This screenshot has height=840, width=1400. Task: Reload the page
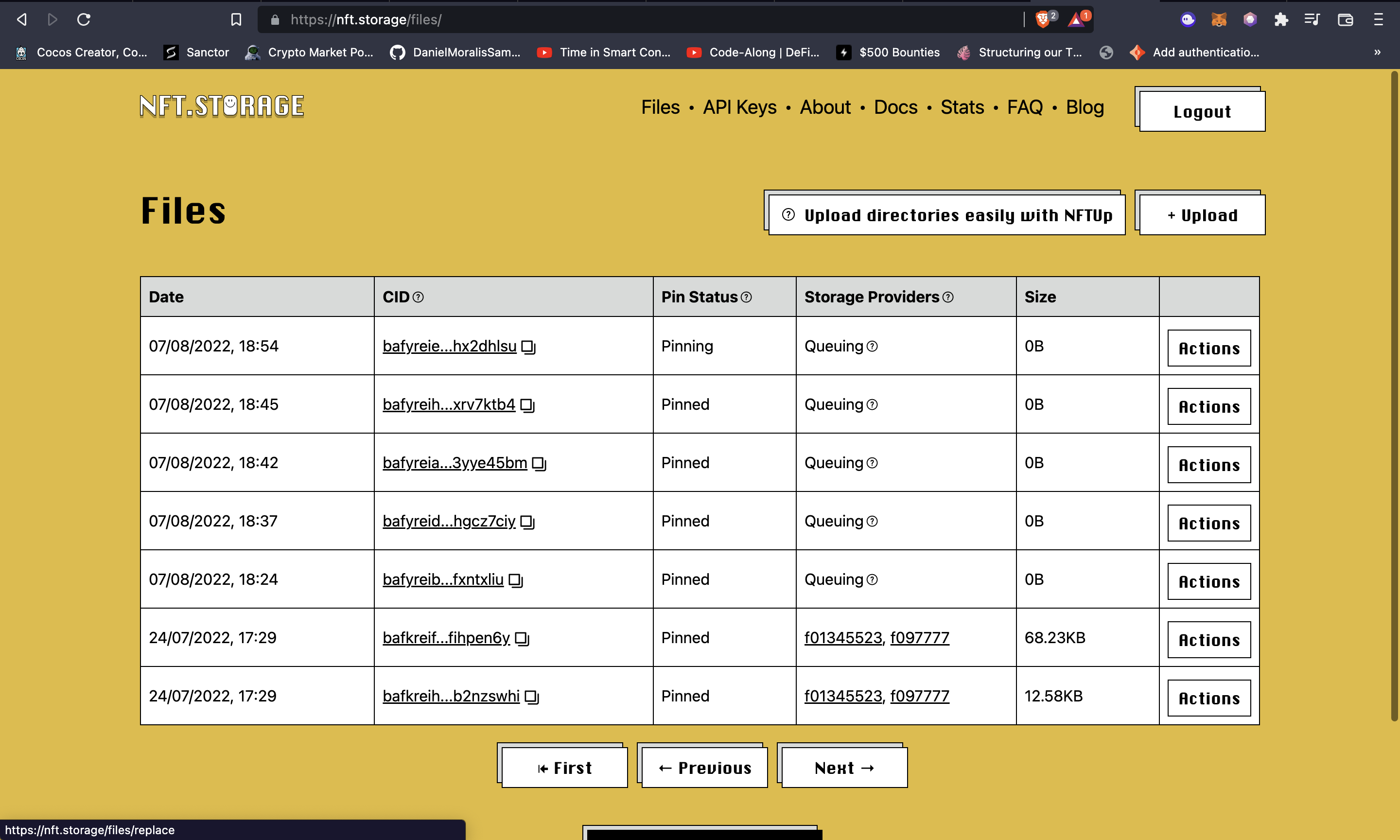(x=84, y=20)
